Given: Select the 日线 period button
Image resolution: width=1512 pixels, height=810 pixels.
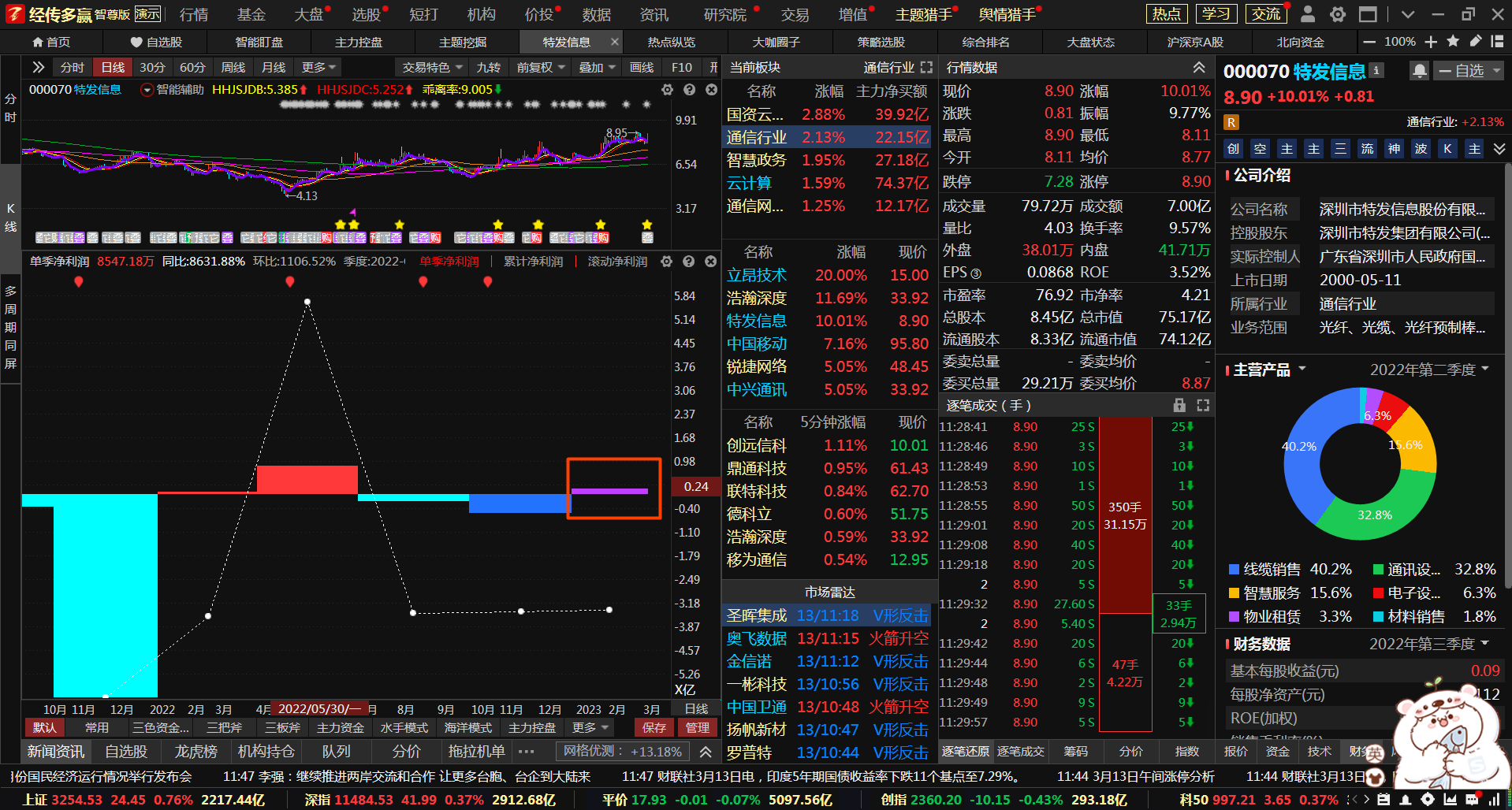Looking at the screenshot, I should tap(113, 68).
